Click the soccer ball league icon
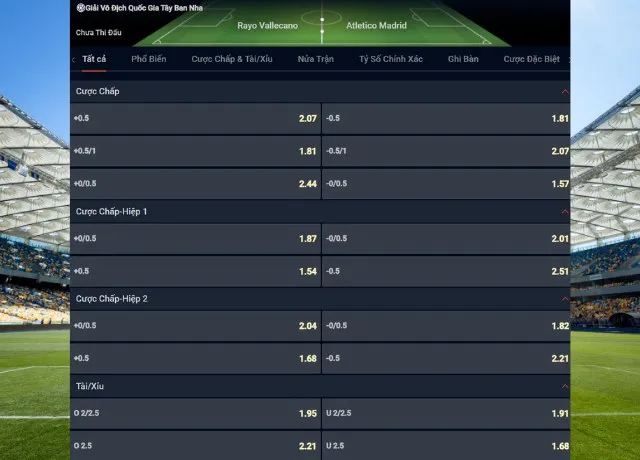Screen dimensions: 640x460 point(80,7)
